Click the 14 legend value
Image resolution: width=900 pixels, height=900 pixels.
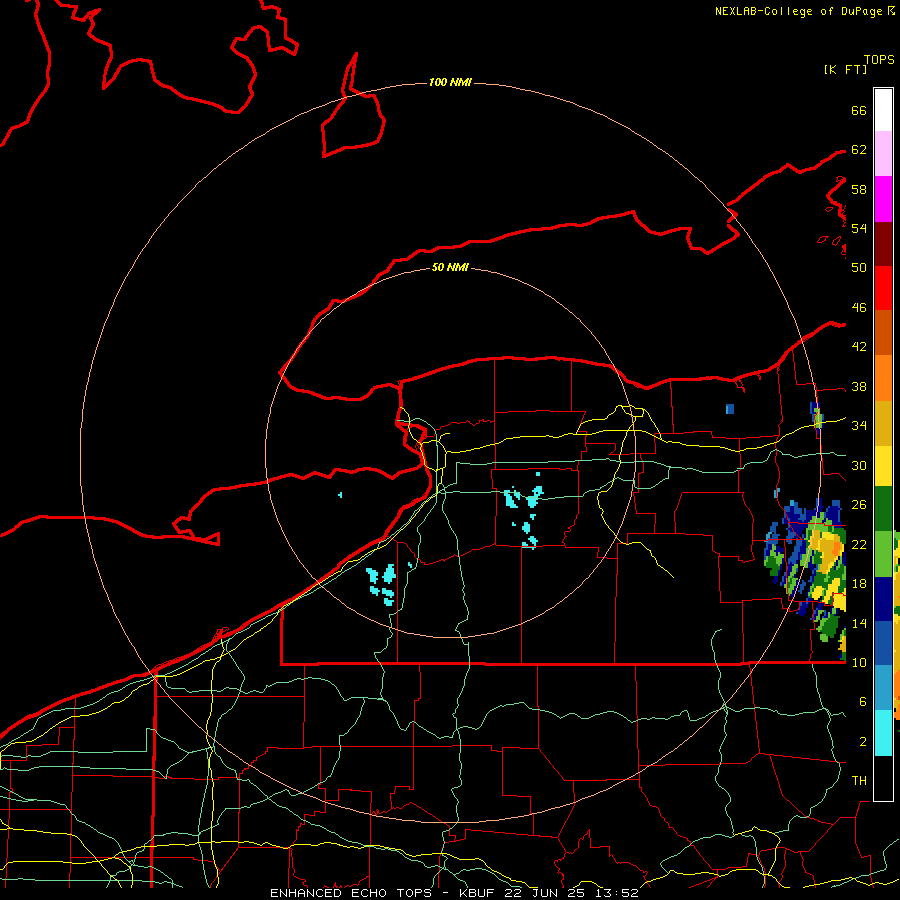(859, 623)
